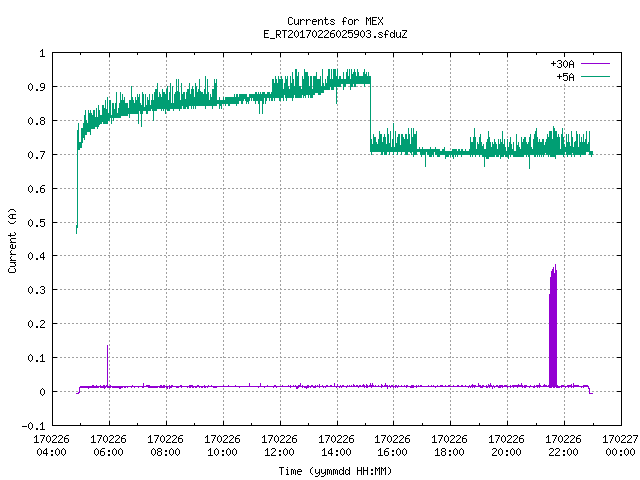Click the y-axis tick value 0.9
This screenshot has height=480, width=640.
point(36,87)
